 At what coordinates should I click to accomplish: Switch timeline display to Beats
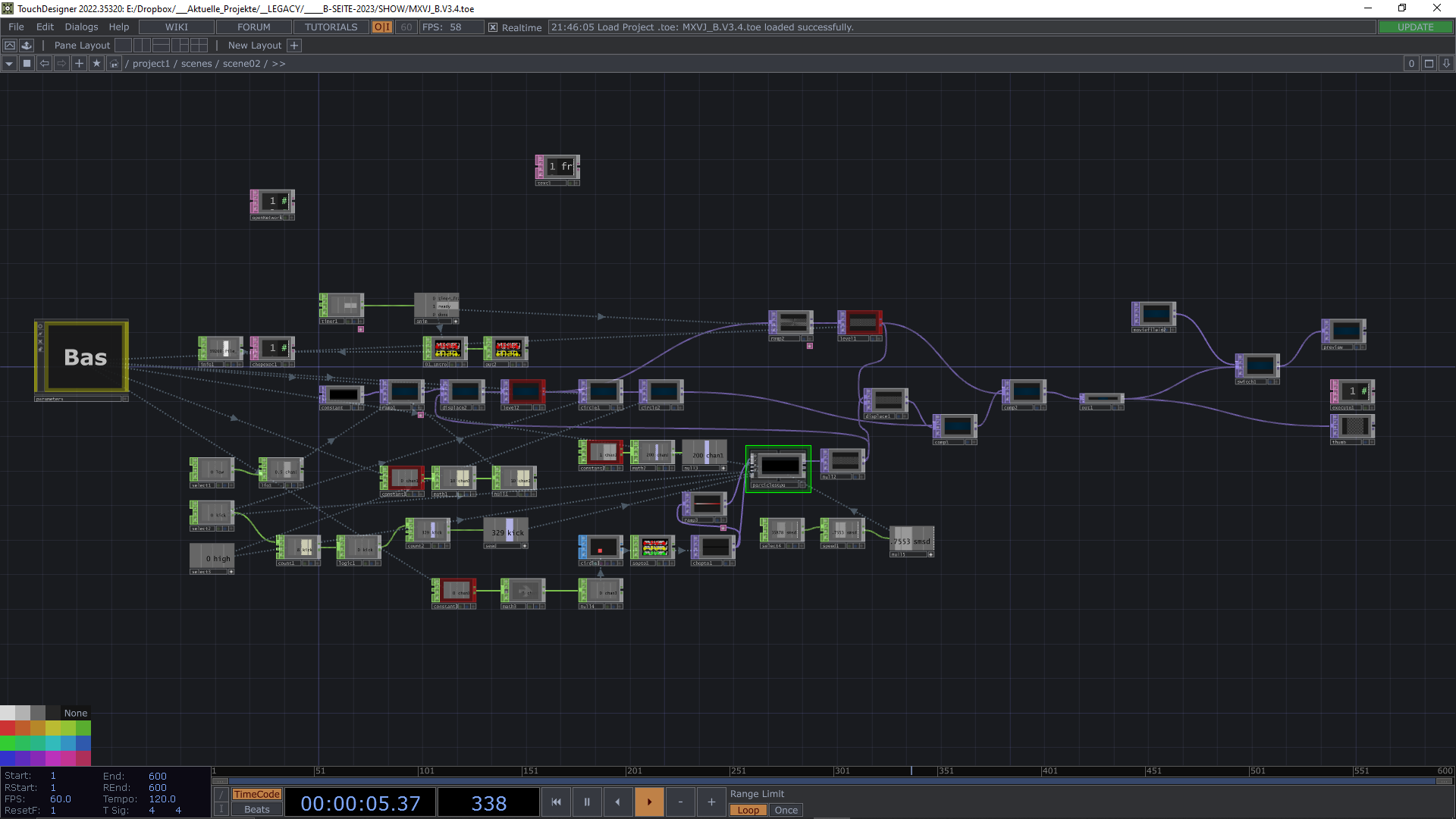256,809
